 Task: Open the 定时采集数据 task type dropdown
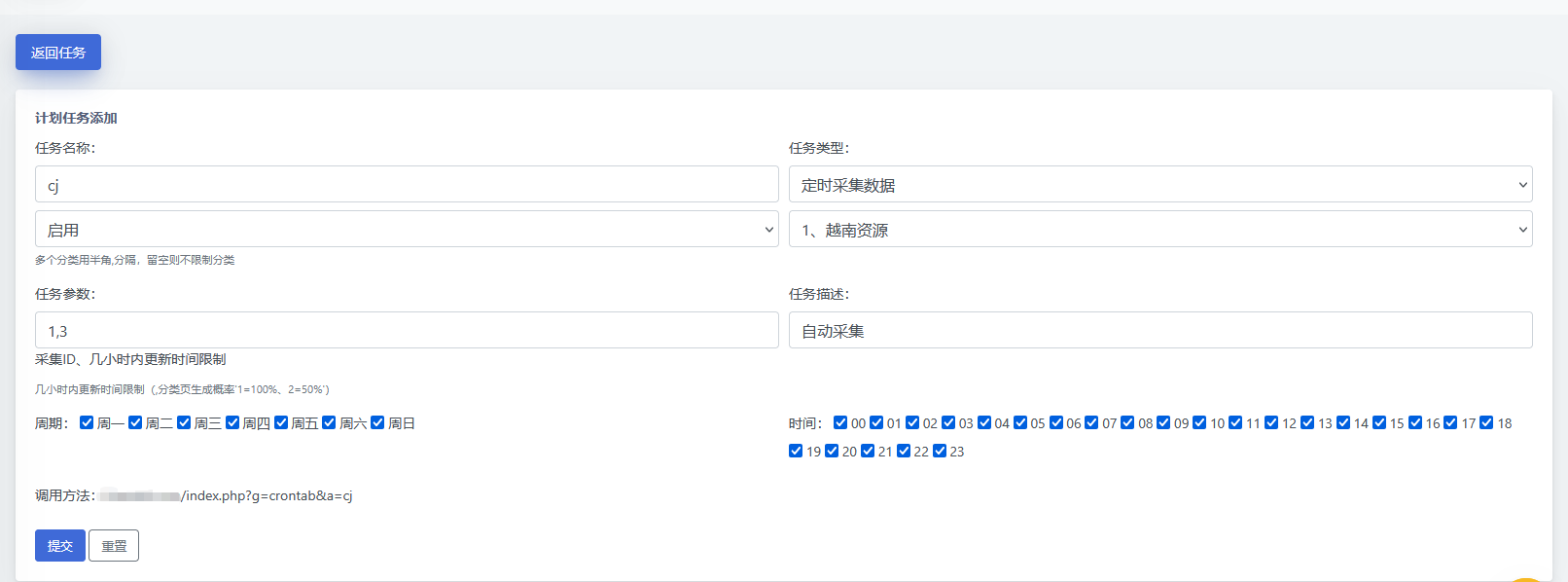point(1159,185)
